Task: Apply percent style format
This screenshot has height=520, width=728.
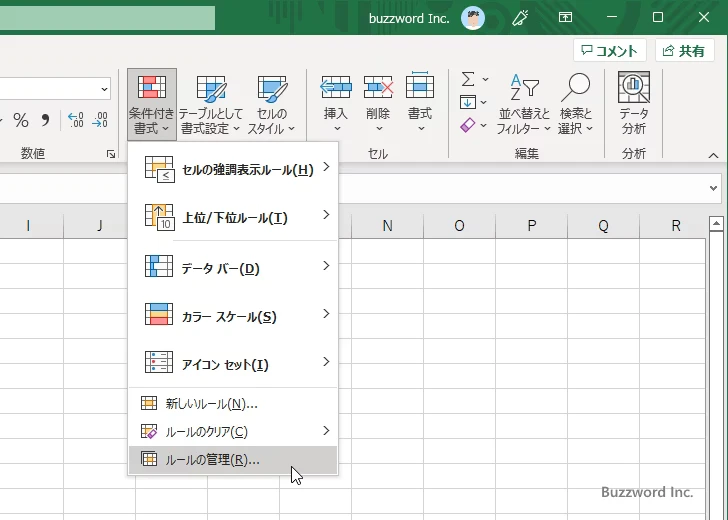Action: (x=21, y=121)
